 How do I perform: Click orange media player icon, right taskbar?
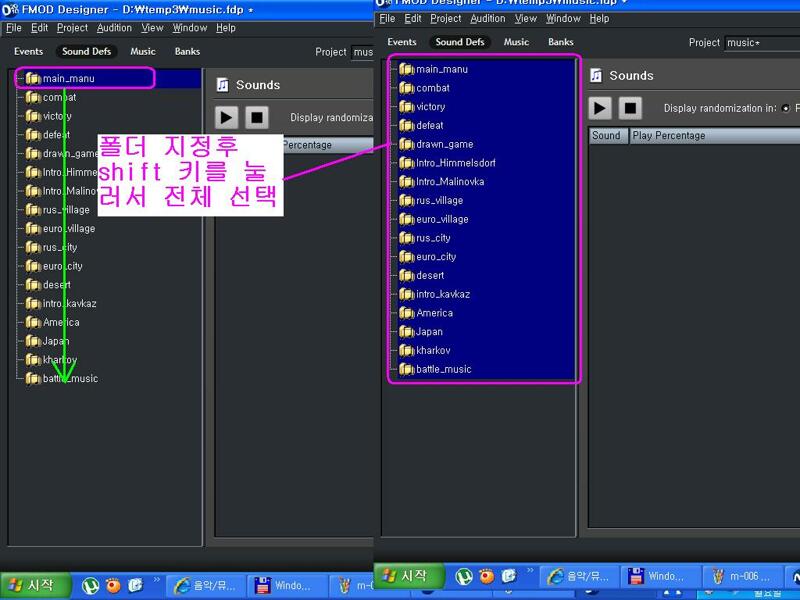point(487,577)
